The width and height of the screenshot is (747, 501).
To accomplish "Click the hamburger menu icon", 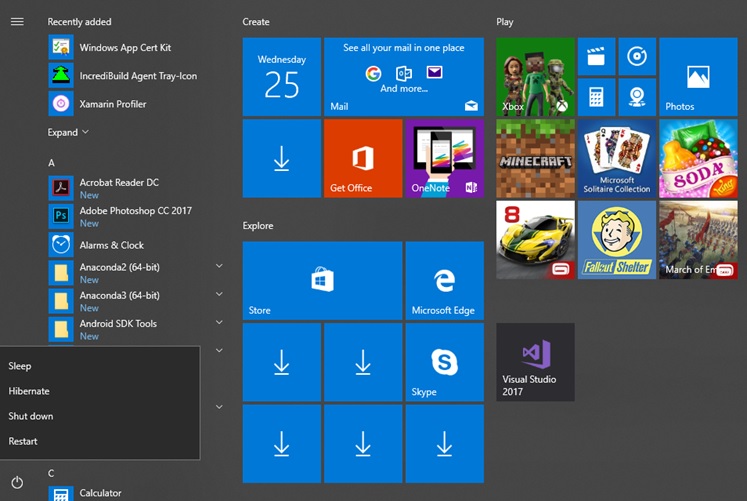I will [17, 22].
